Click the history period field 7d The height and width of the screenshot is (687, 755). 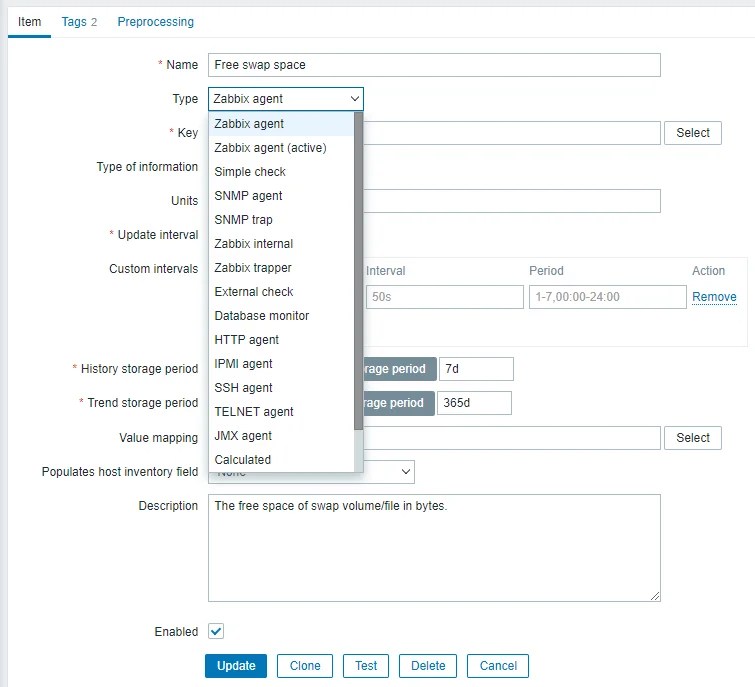[476, 369]
